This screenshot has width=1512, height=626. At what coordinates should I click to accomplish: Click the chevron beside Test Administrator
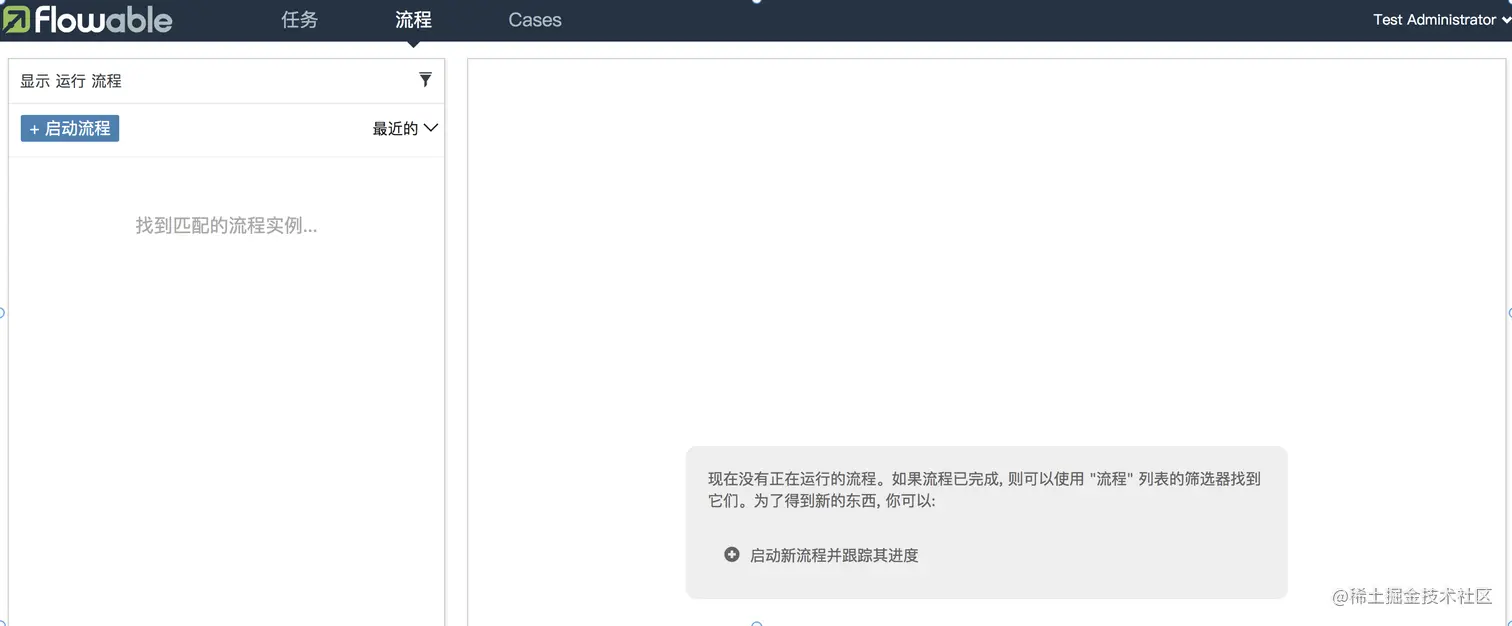(1505, 19)
